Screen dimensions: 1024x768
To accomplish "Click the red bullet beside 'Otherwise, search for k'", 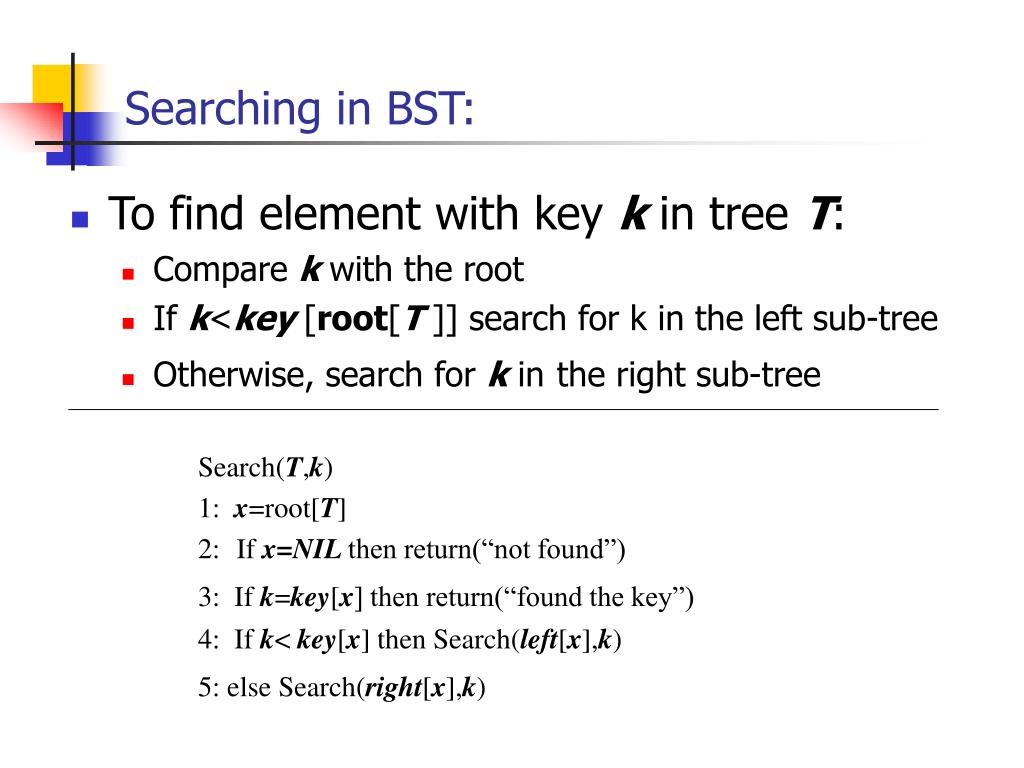I will pyautogui.click(x=128, y=379).
